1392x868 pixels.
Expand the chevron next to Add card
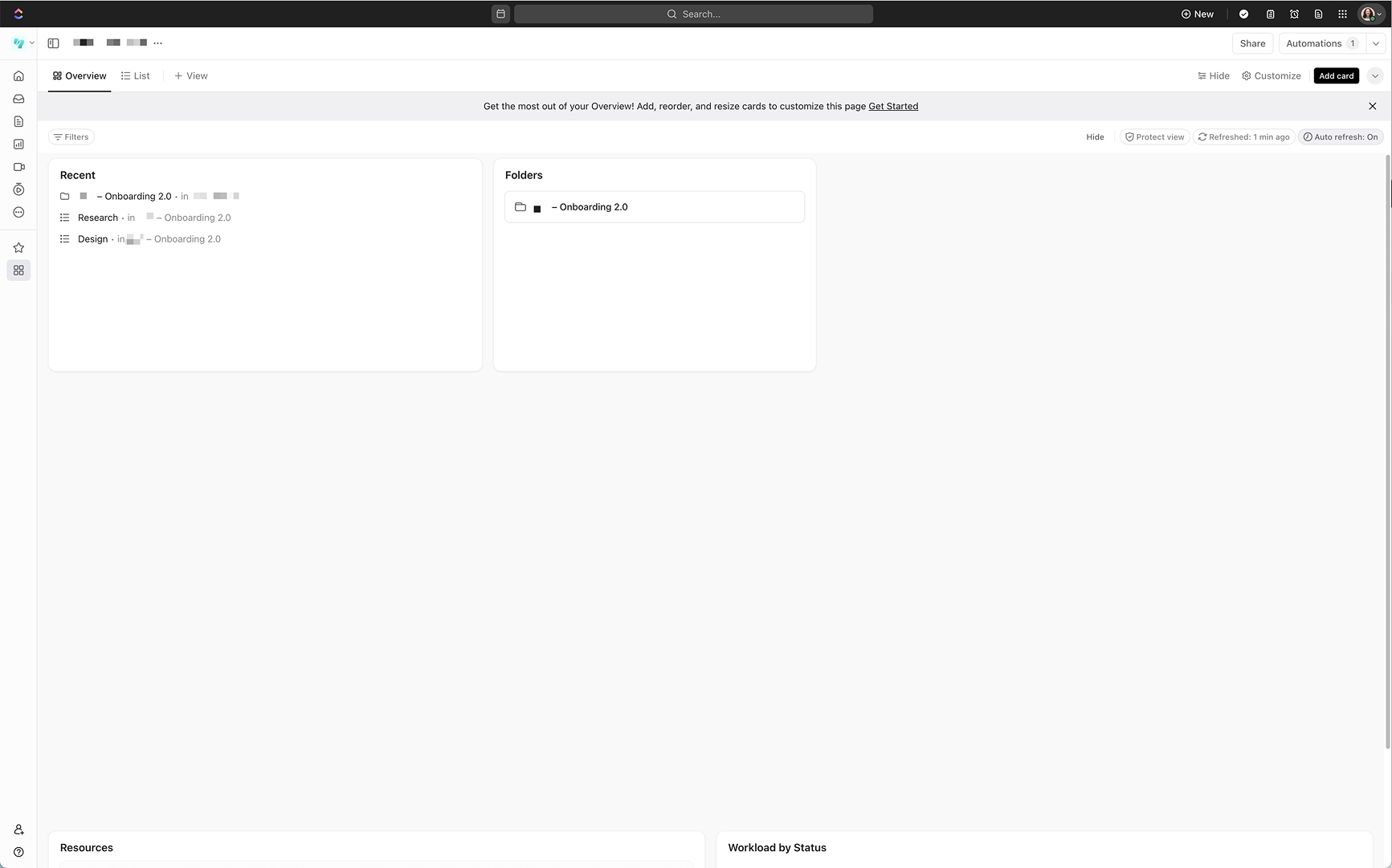[1375, 75]
